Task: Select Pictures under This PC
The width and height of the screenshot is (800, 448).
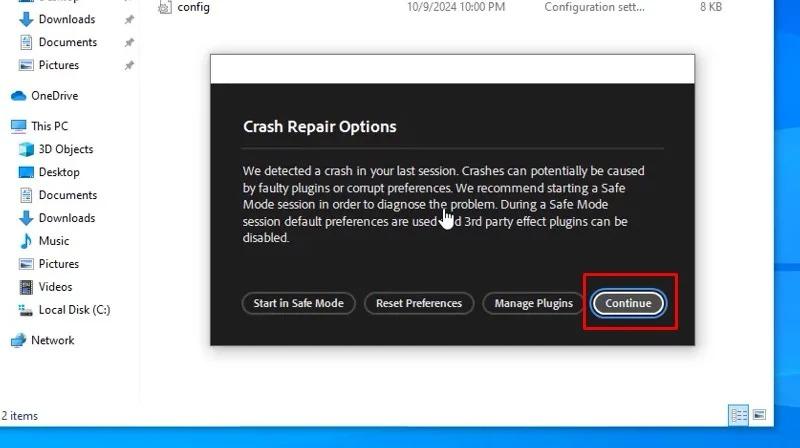Action: tap(59, 264)
